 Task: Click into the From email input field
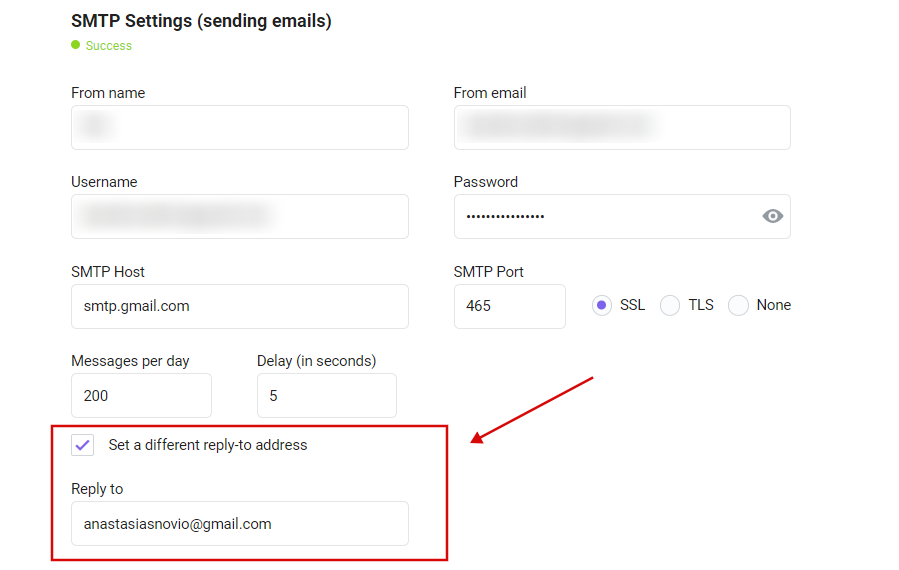click(622, 127)
